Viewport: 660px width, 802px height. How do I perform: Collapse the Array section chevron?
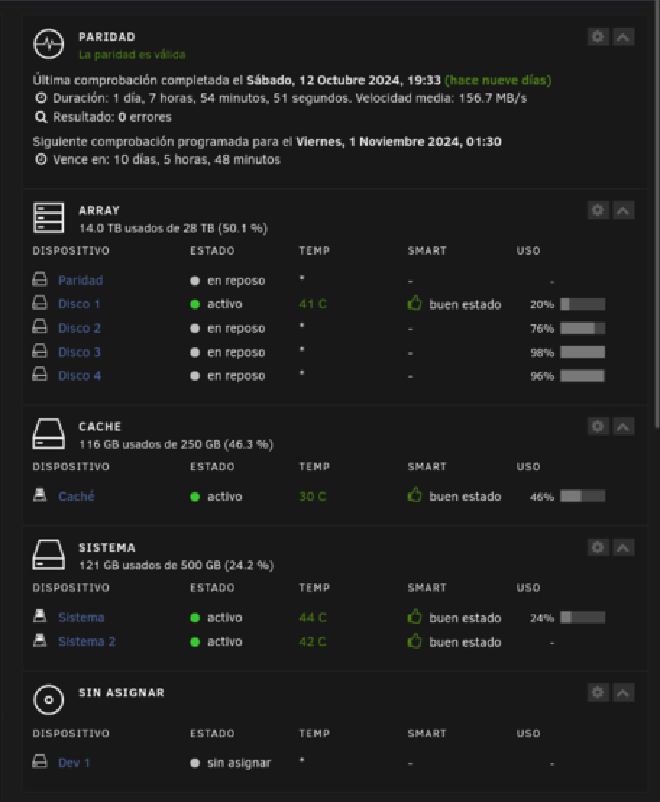(623, 210)
